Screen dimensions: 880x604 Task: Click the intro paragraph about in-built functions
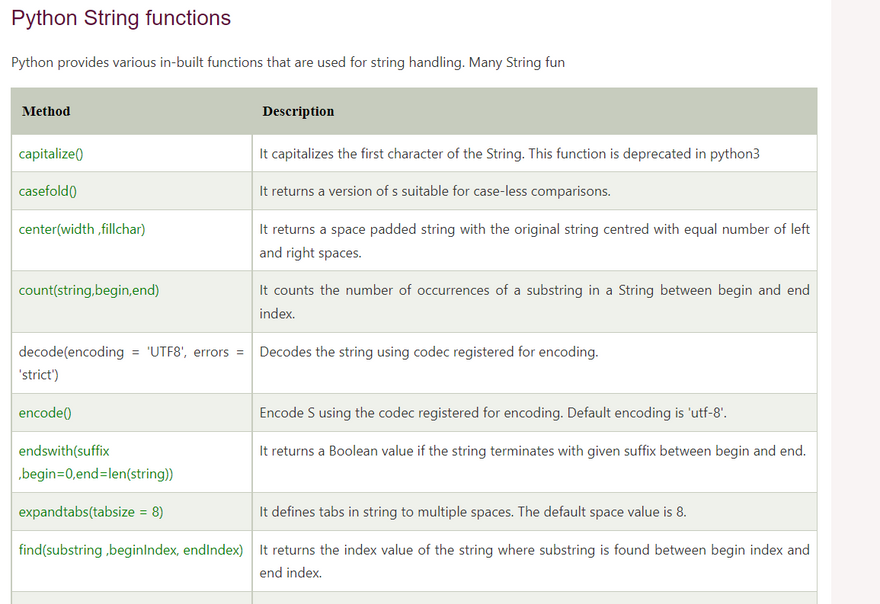click(x=288, y=62)
